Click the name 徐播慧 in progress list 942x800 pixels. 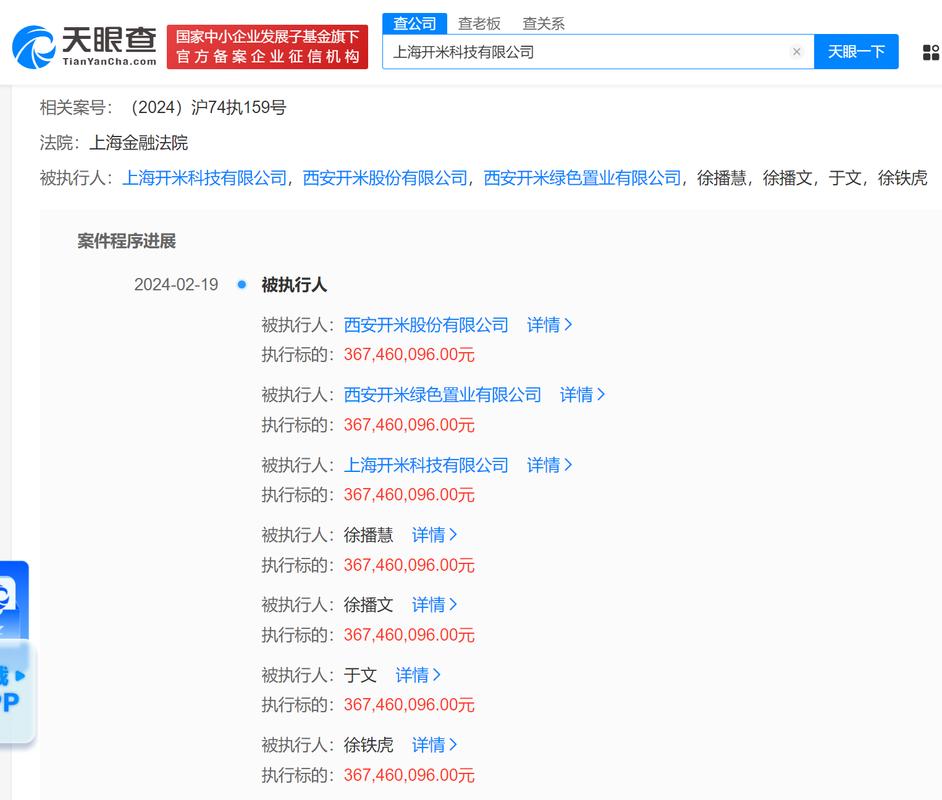368,535
